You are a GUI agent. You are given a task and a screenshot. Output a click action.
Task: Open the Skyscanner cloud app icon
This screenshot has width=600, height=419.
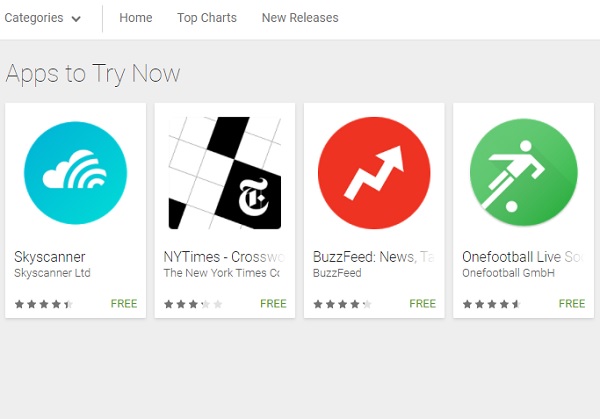click(x=75, y=173)
